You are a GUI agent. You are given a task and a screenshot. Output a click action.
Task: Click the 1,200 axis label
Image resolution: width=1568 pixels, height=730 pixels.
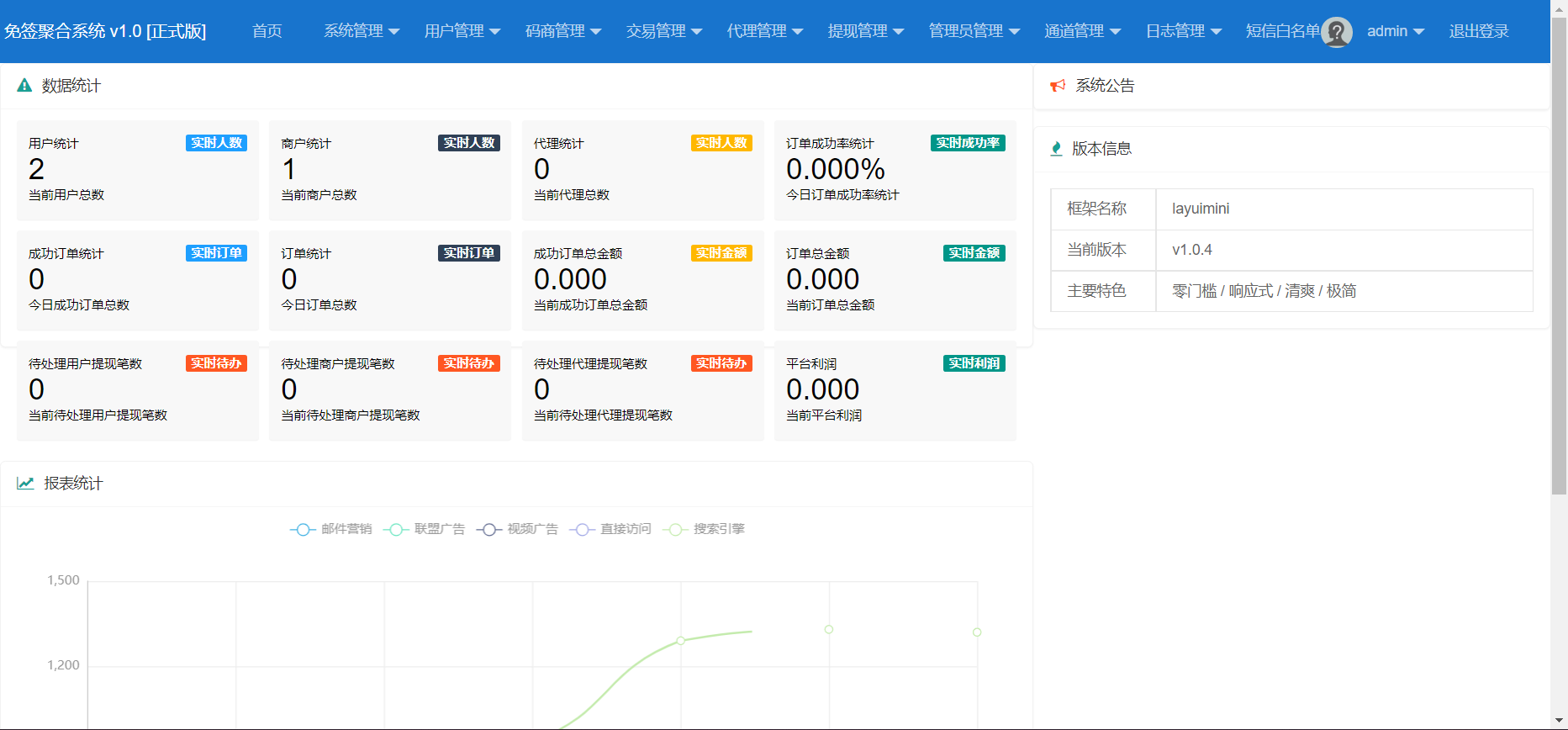coord(63,665)
